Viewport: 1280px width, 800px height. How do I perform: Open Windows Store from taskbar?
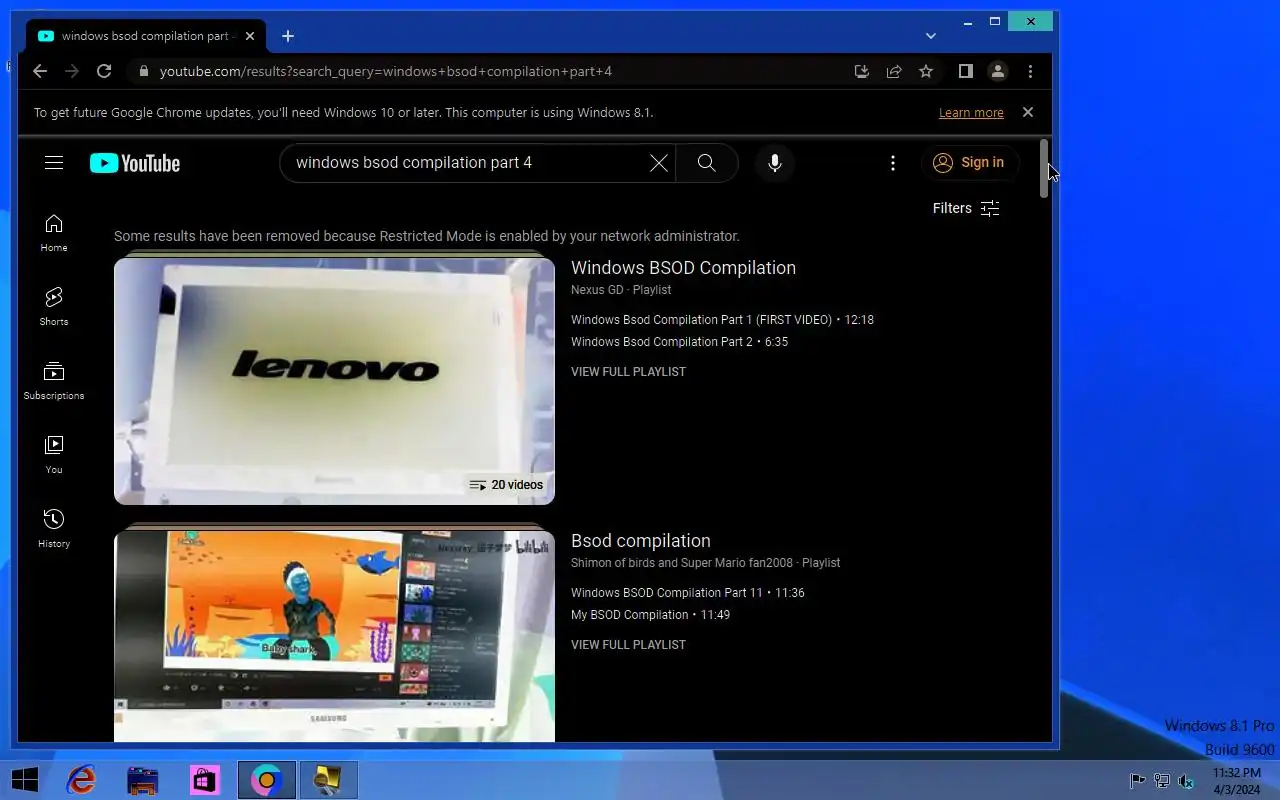205,780
